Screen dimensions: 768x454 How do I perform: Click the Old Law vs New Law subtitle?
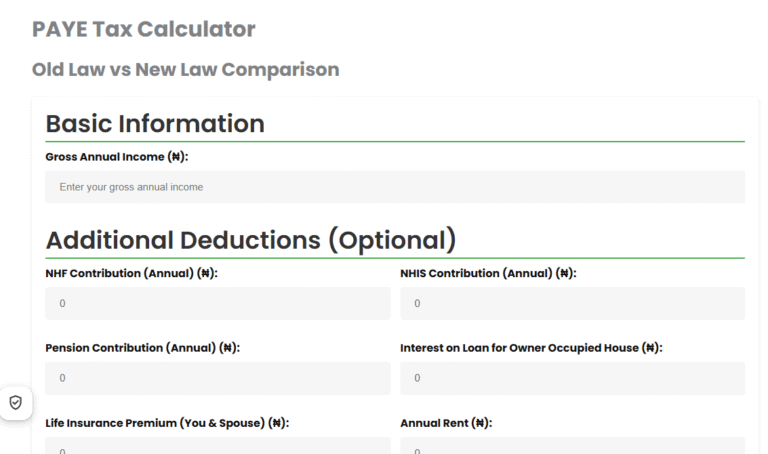pyautogui.click(x=186, y=70)
